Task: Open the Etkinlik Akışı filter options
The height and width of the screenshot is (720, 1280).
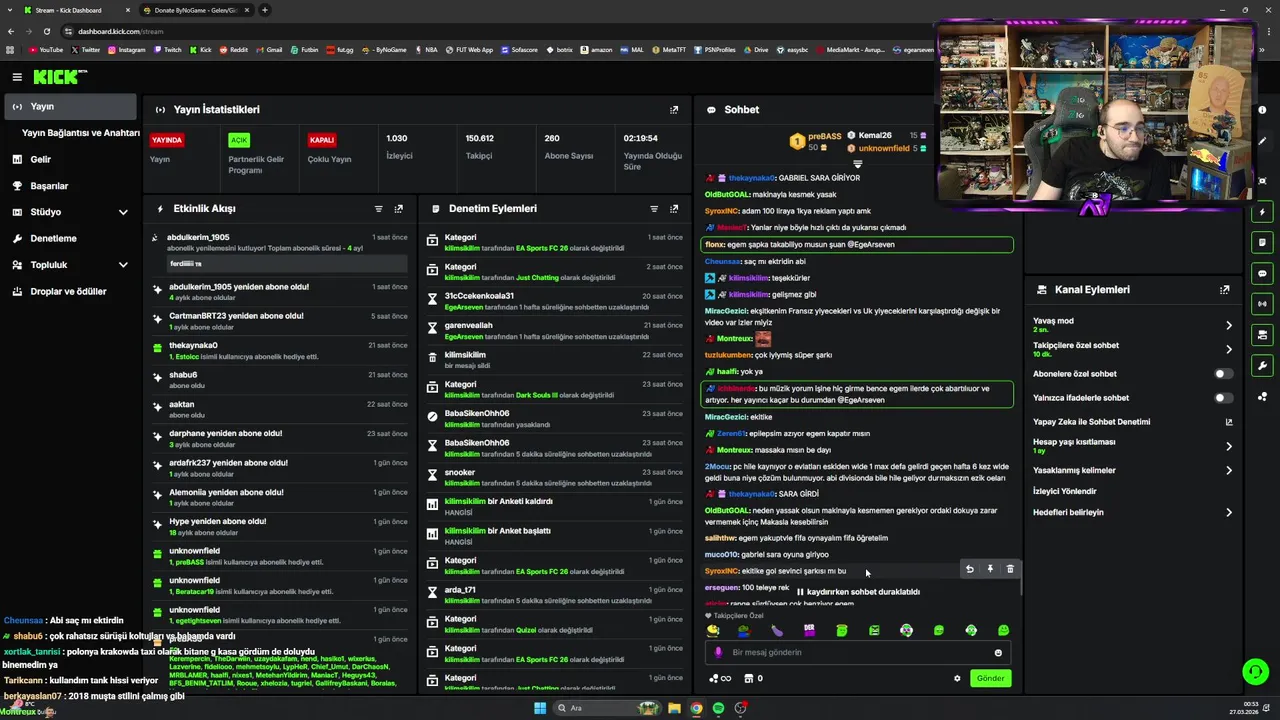Action: pyautogui.click(x=378, y=209)
